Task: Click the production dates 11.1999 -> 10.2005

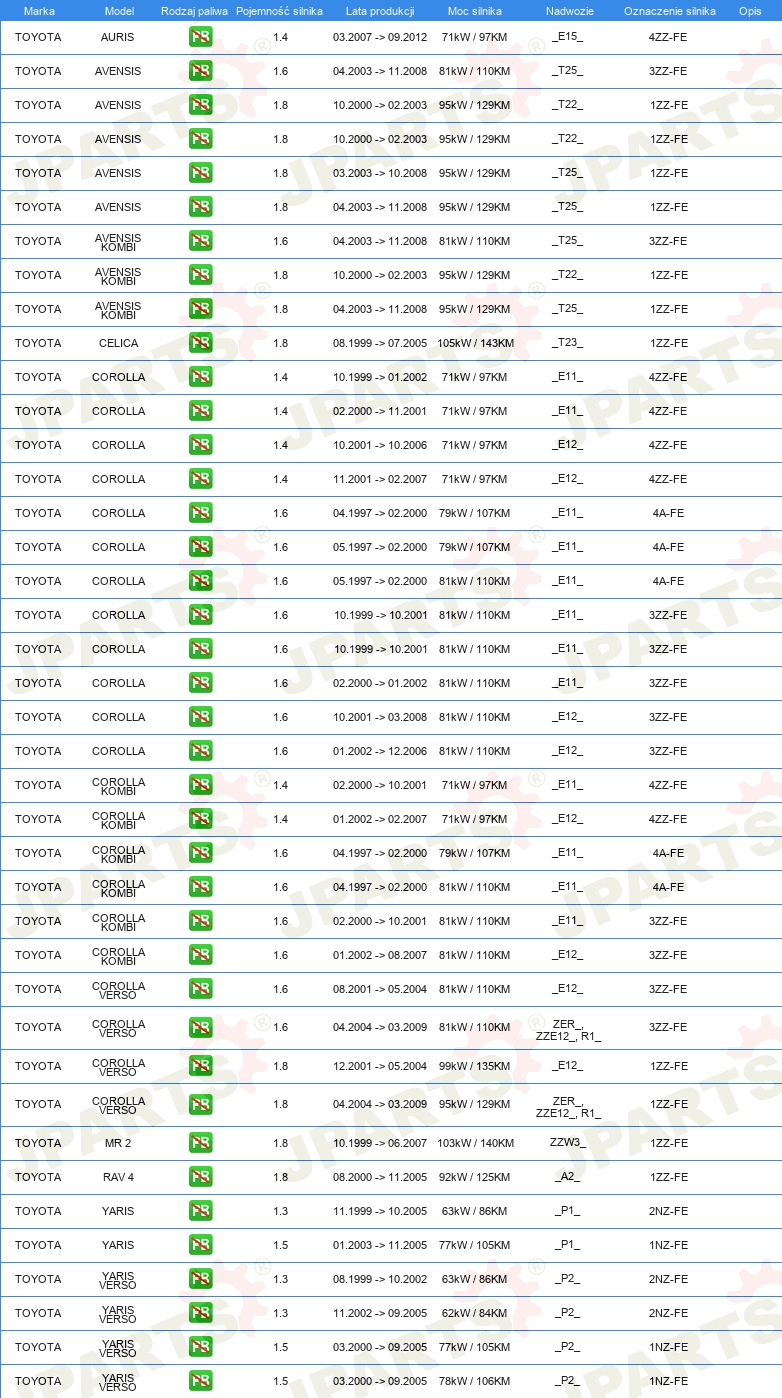Action: [380, 1211]
